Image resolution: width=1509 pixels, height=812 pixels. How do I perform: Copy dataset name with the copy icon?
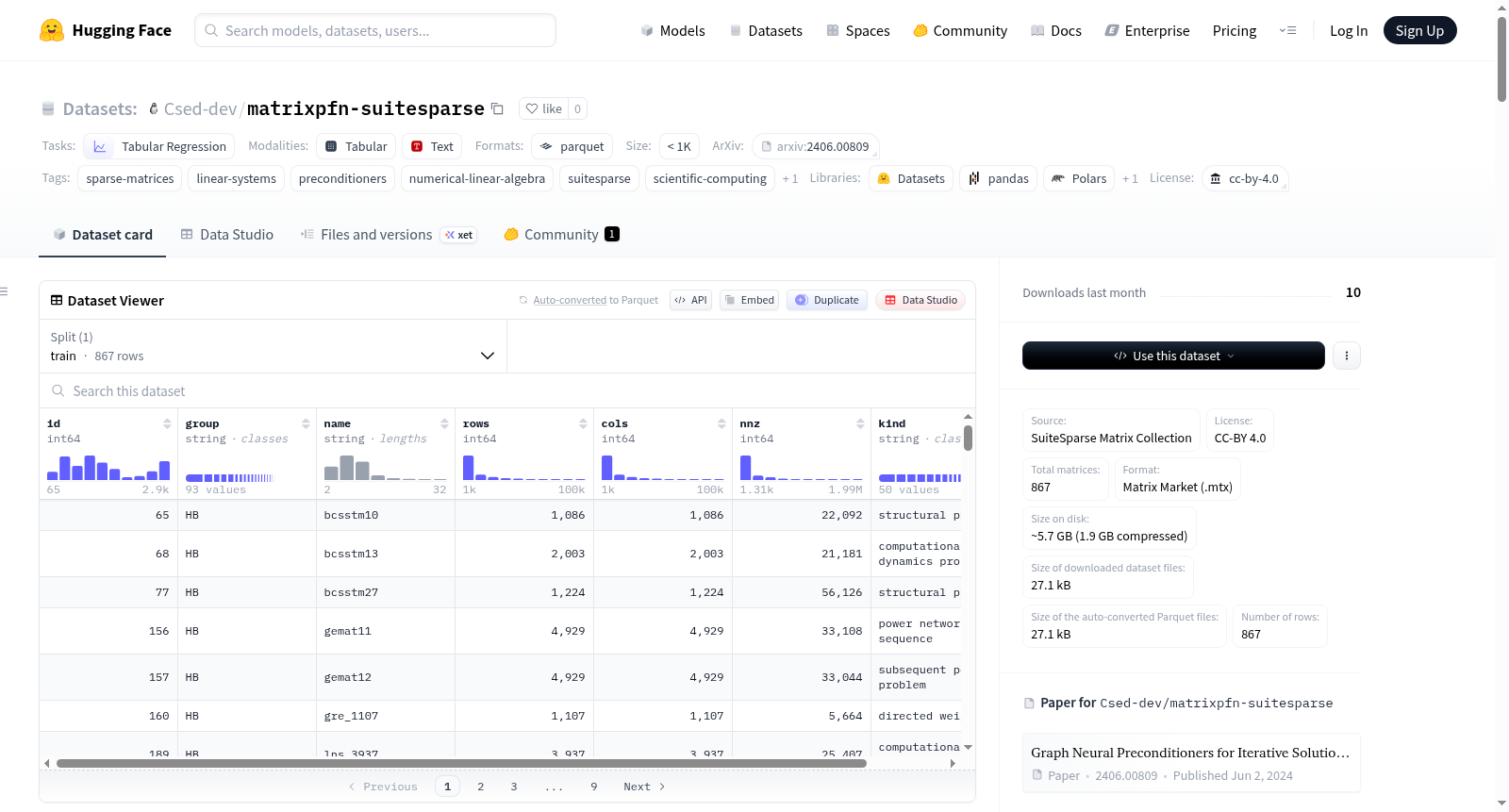[497, 108]
